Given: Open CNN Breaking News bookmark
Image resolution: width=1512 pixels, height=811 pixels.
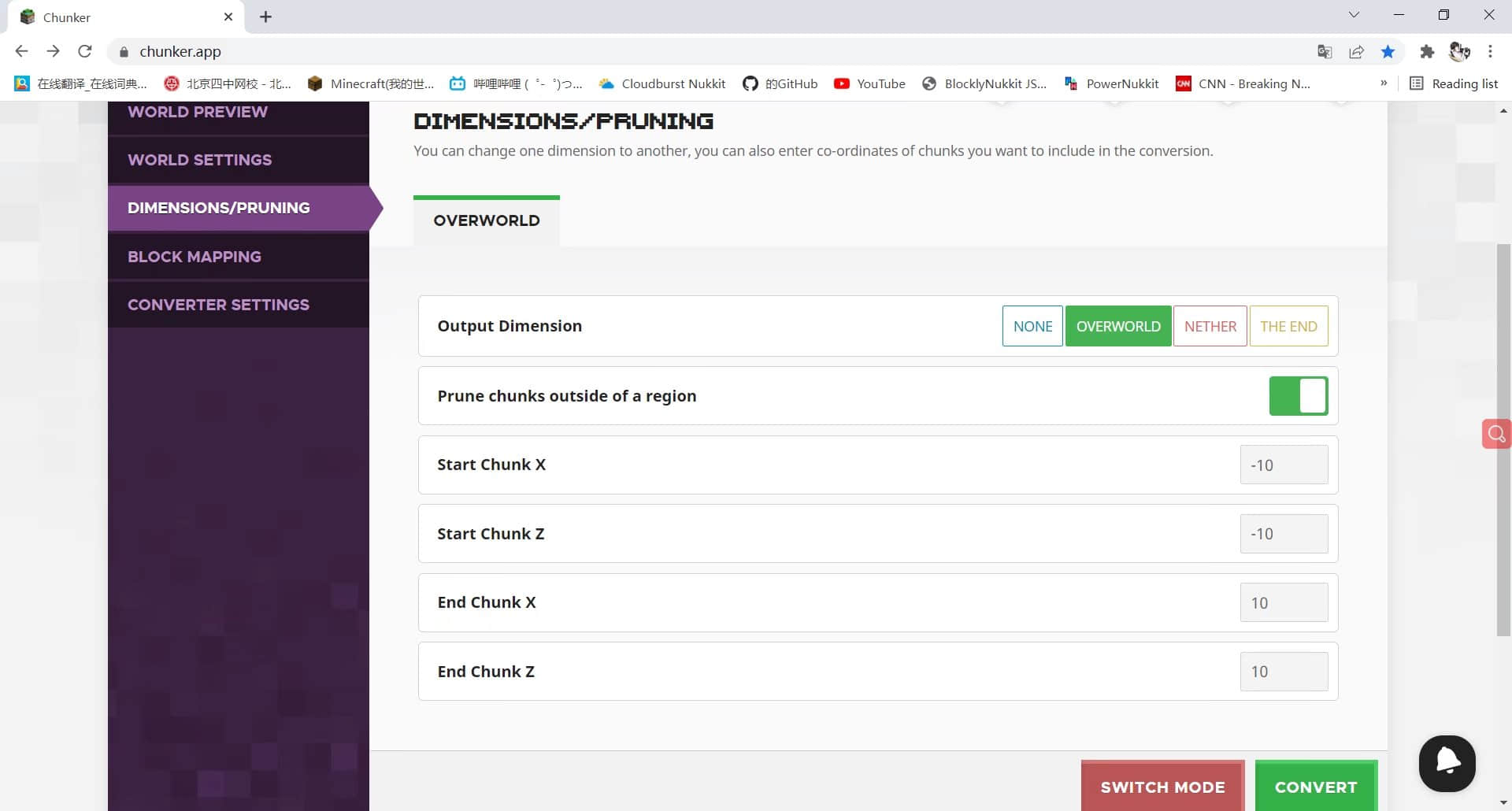Looking at the screenshot, I should pyautogui.click(x=1243, y=83).
